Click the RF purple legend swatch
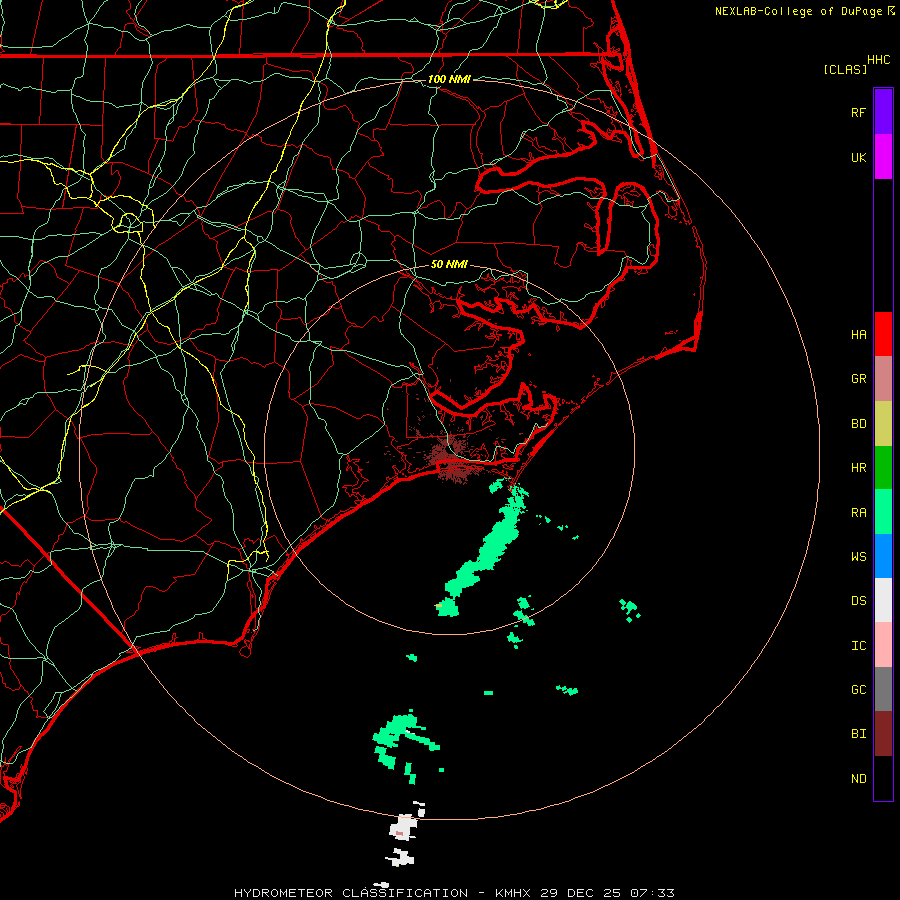The height and width of the screenshot is (900, 900). click(x=883, y=112)
